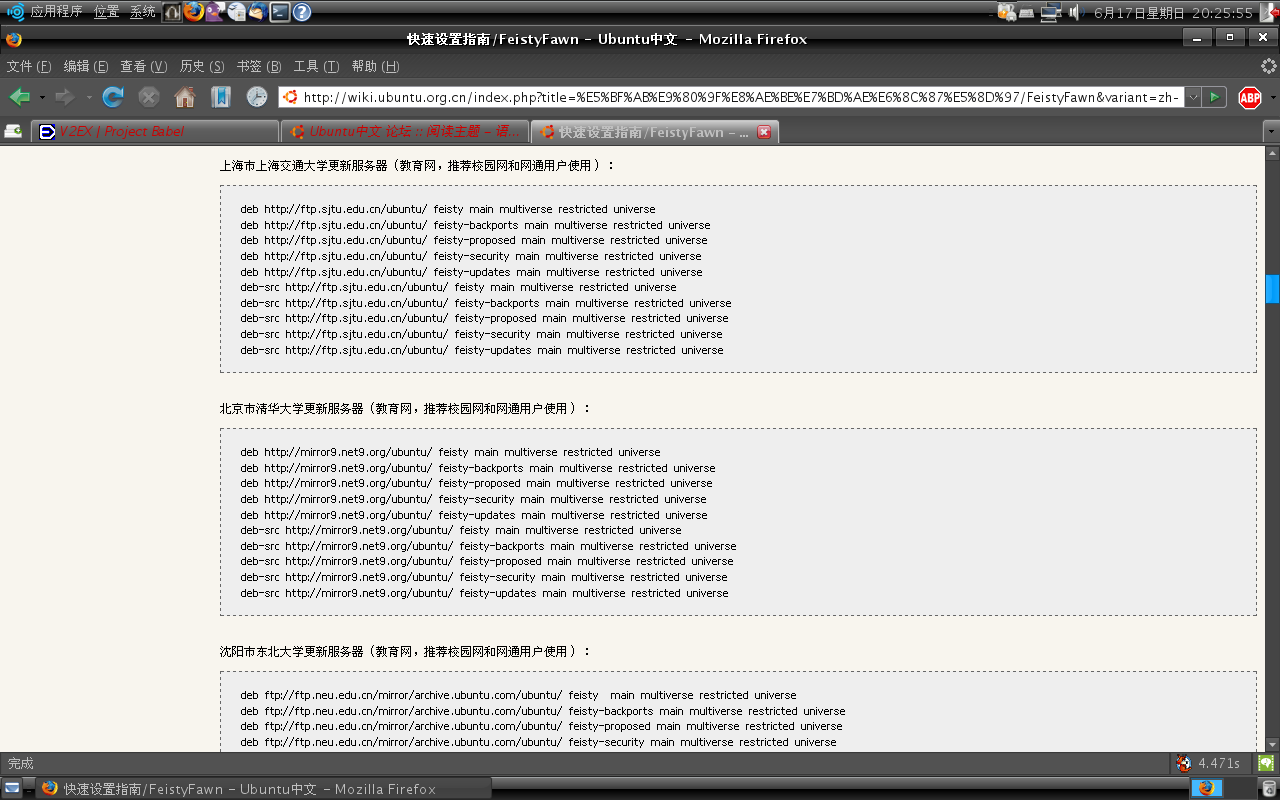Click the network monitor tray icon

point(1050,12)
